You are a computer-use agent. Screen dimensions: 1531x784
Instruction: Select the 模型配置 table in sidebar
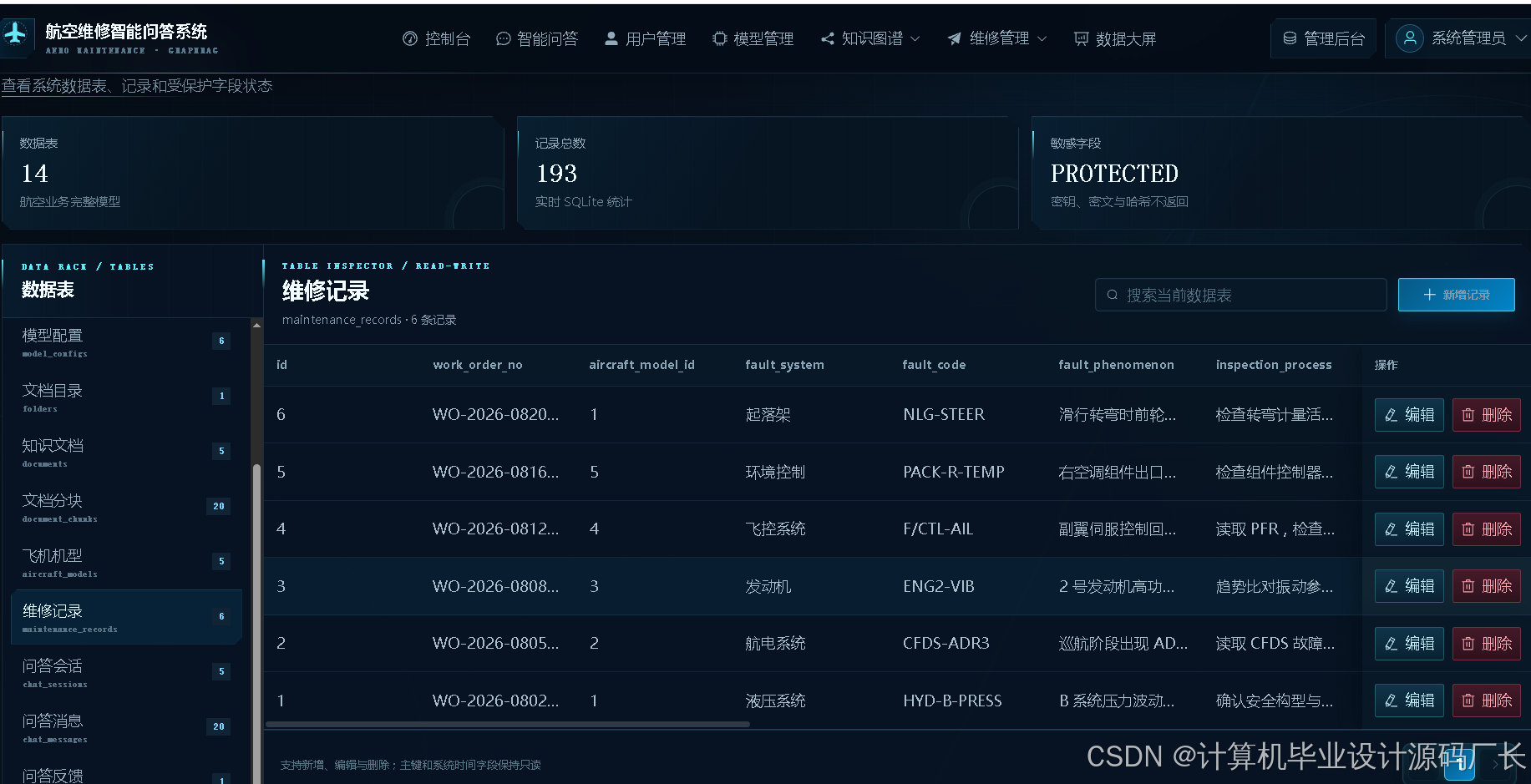[x=126, y=342]
